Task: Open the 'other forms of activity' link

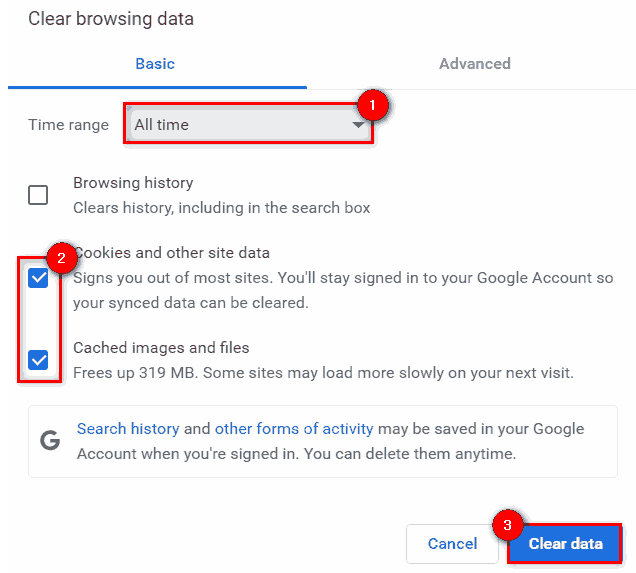Action: coord(294,428)
